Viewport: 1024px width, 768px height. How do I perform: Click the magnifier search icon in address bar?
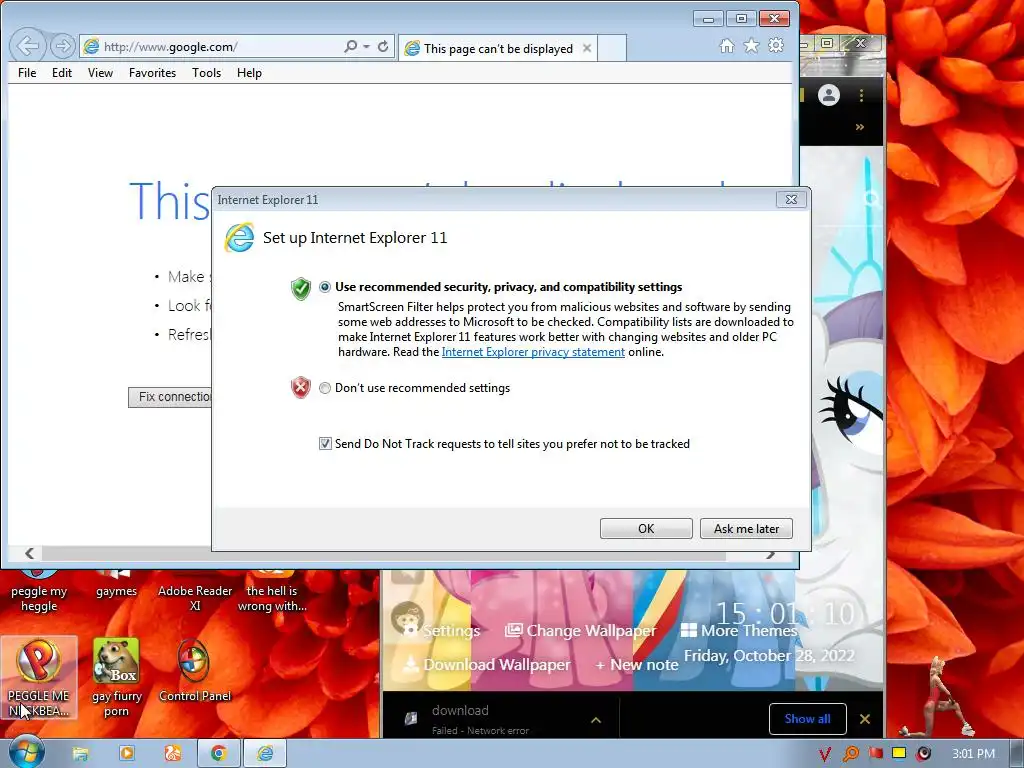coord(351,46)
